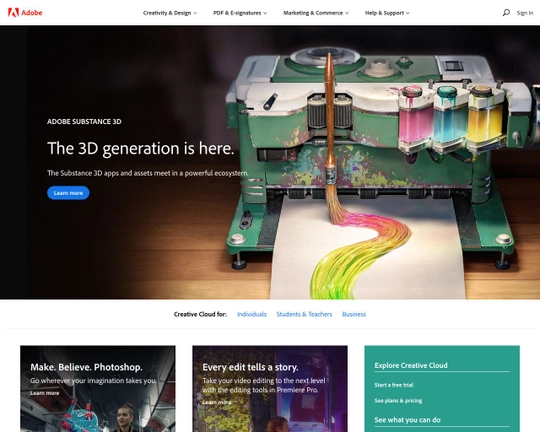Select the Individuals Creative Cloud link
The height and width of the screenshot is (432, 540).
pos(252,314)
